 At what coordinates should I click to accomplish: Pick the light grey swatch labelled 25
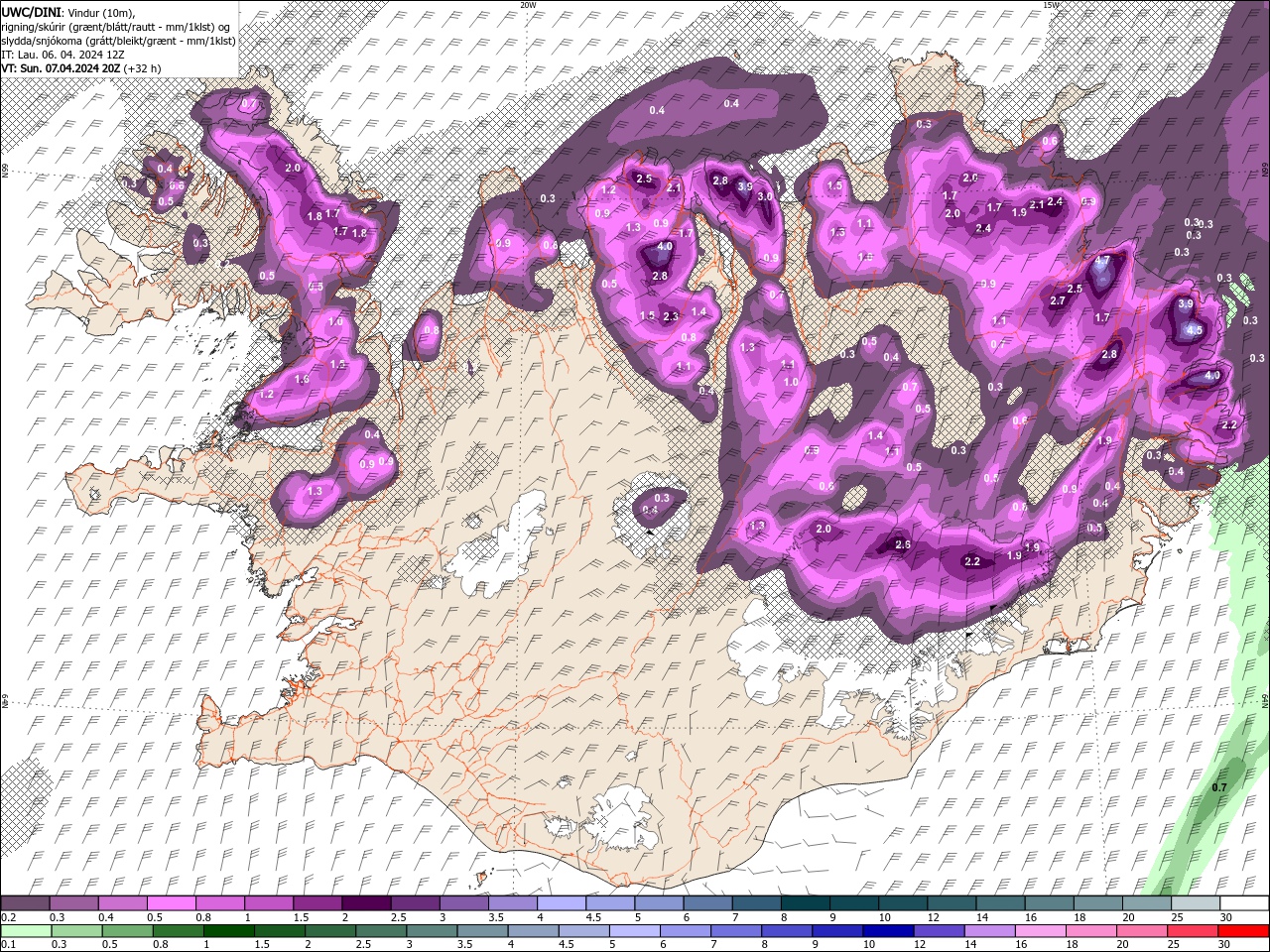pyautogui.click(x=1195, y=903)
